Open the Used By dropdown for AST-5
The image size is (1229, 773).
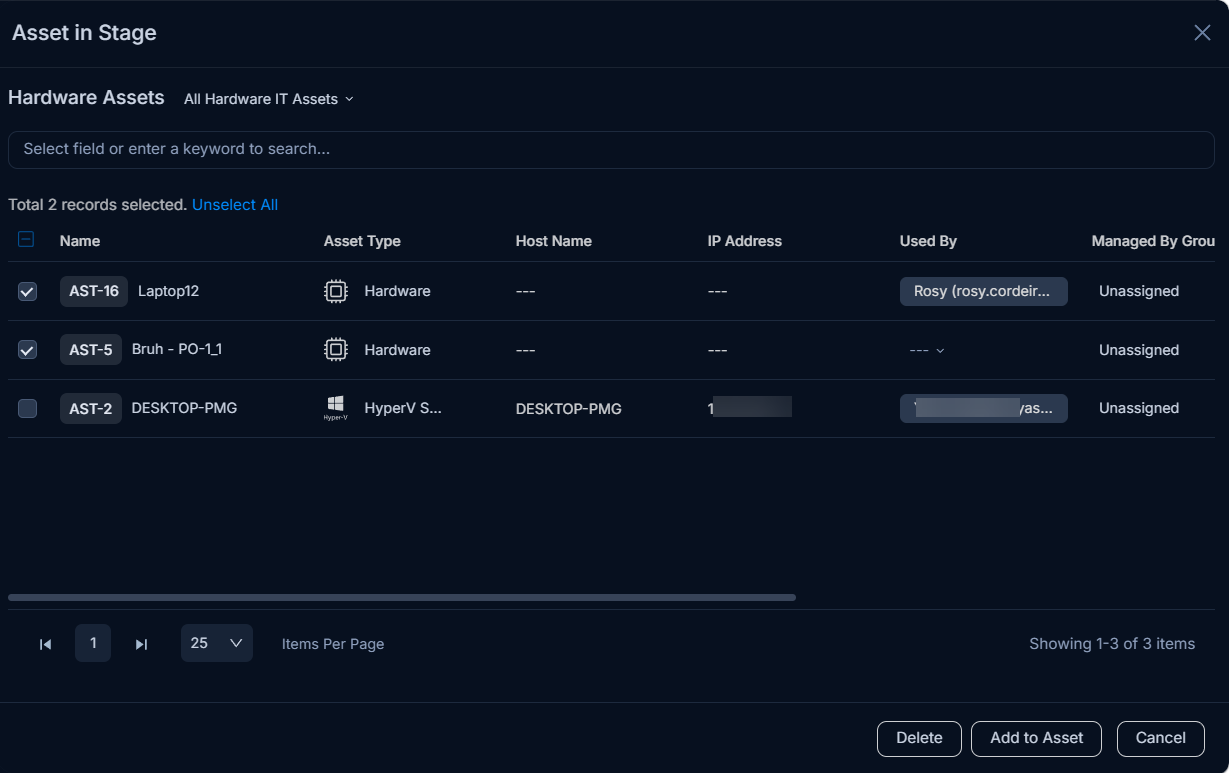(x=926, y=350)
